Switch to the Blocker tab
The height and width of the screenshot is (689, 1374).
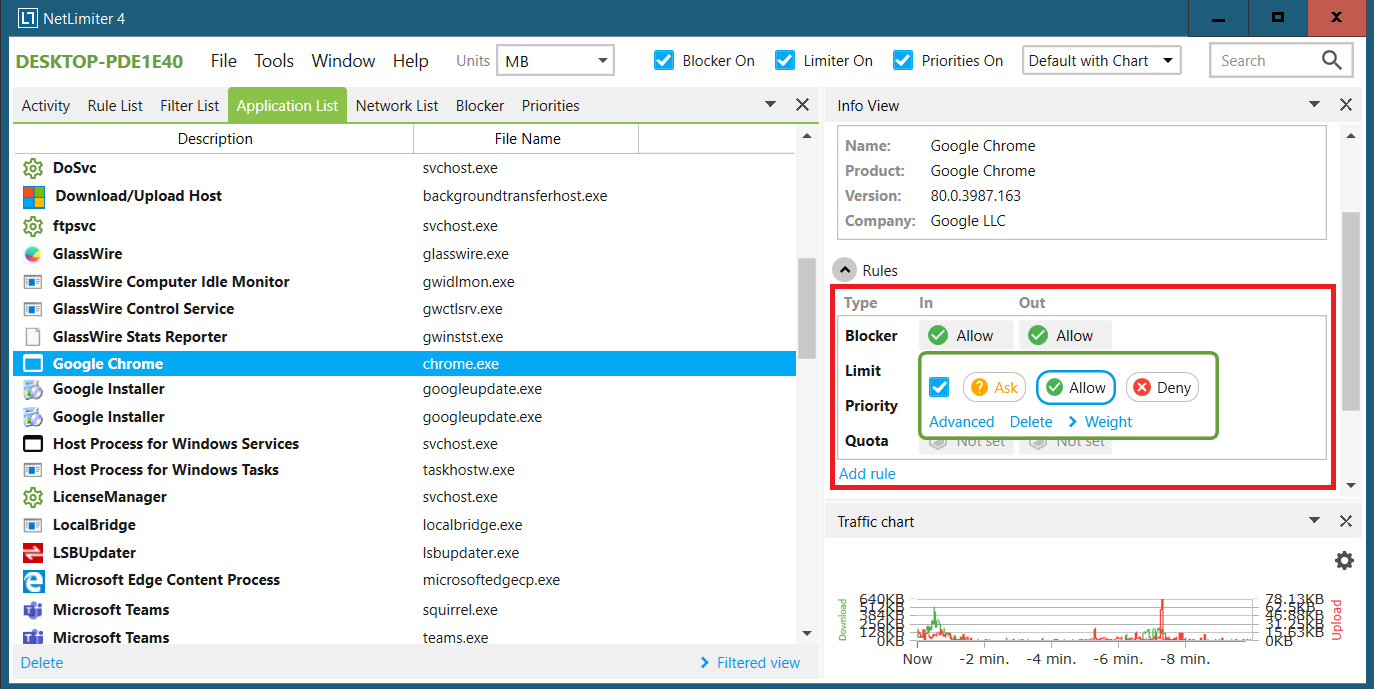(480, 105)
